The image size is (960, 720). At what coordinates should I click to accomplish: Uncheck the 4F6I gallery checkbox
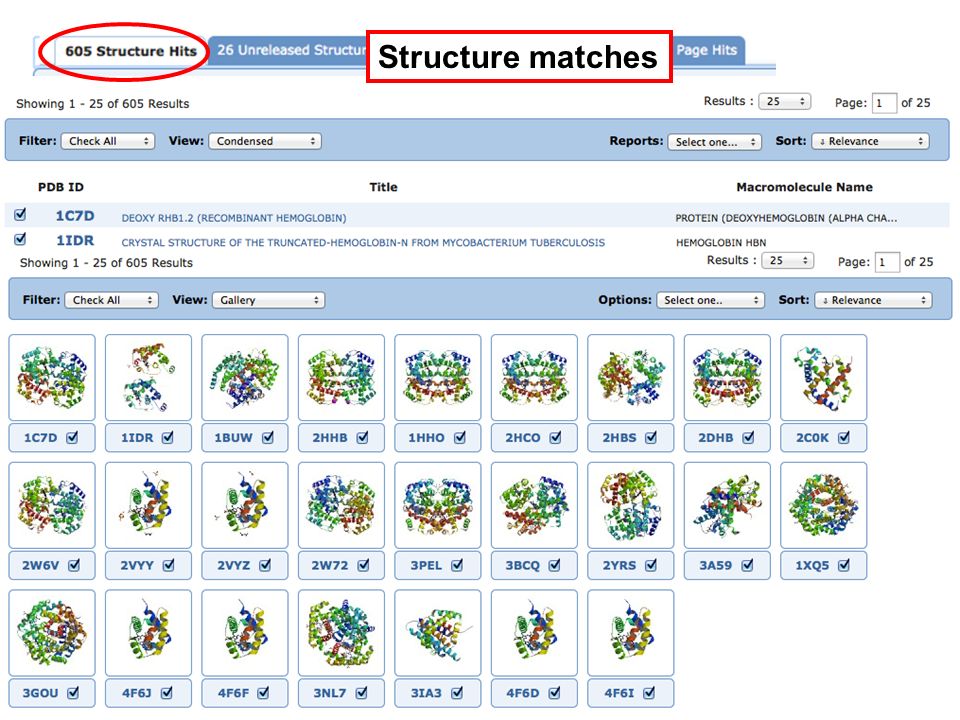[649, 692]
